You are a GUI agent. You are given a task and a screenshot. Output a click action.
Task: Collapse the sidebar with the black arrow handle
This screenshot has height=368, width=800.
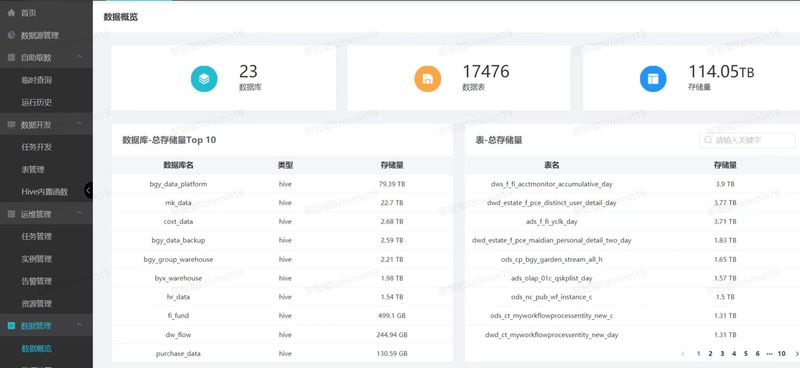pyautogui.click(x=88, y=190)
